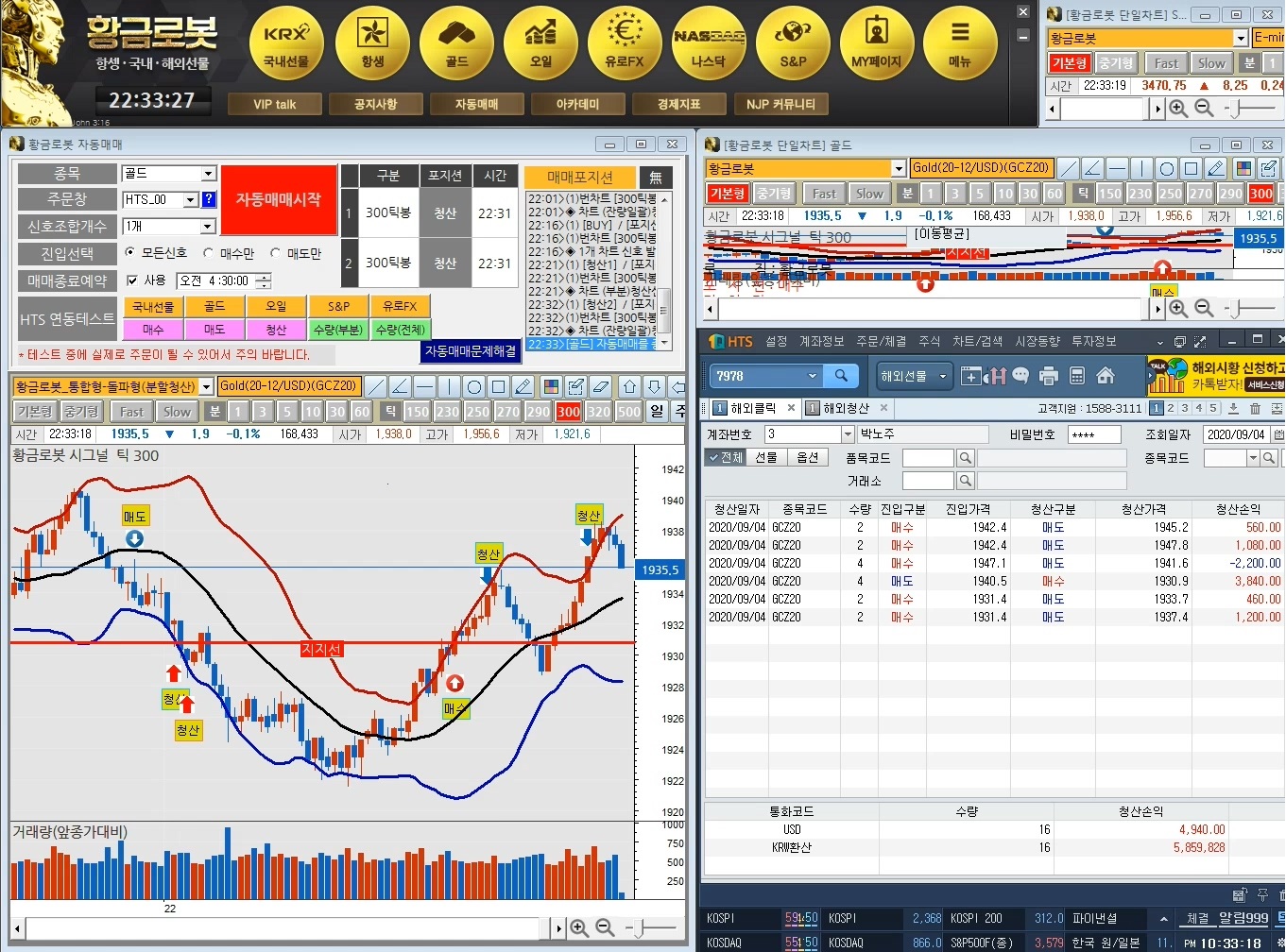Click 자동매매문제해결 button
This screenshot has width=1286, height=952.
pyautogui.click(x=471, y=350)
